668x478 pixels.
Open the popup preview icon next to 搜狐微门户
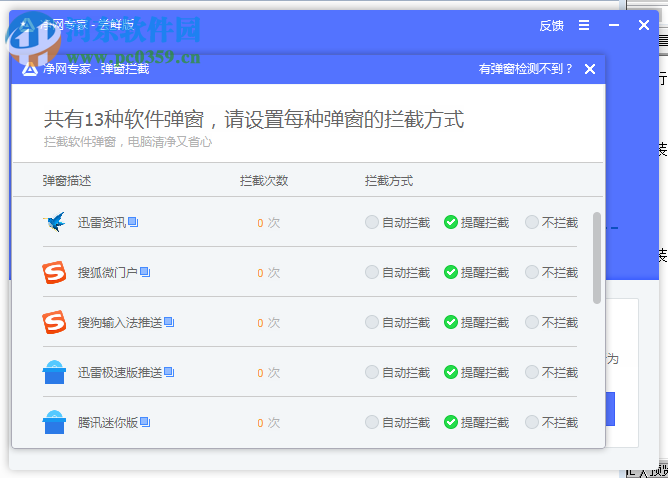click(145, 271)
